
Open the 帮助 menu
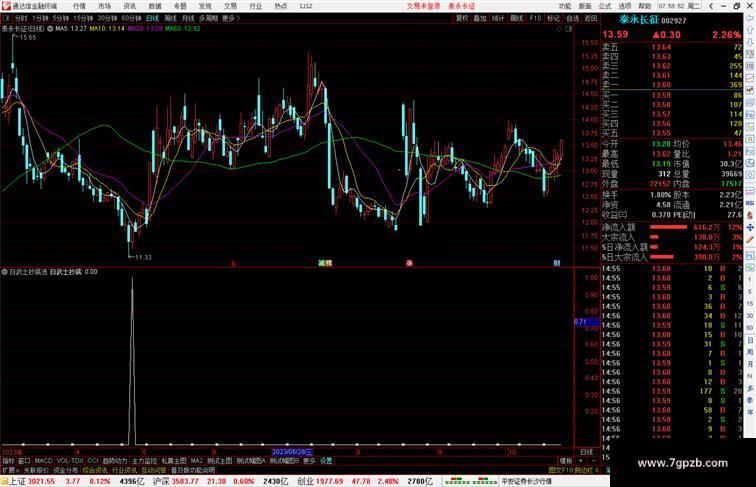(644, 6)
